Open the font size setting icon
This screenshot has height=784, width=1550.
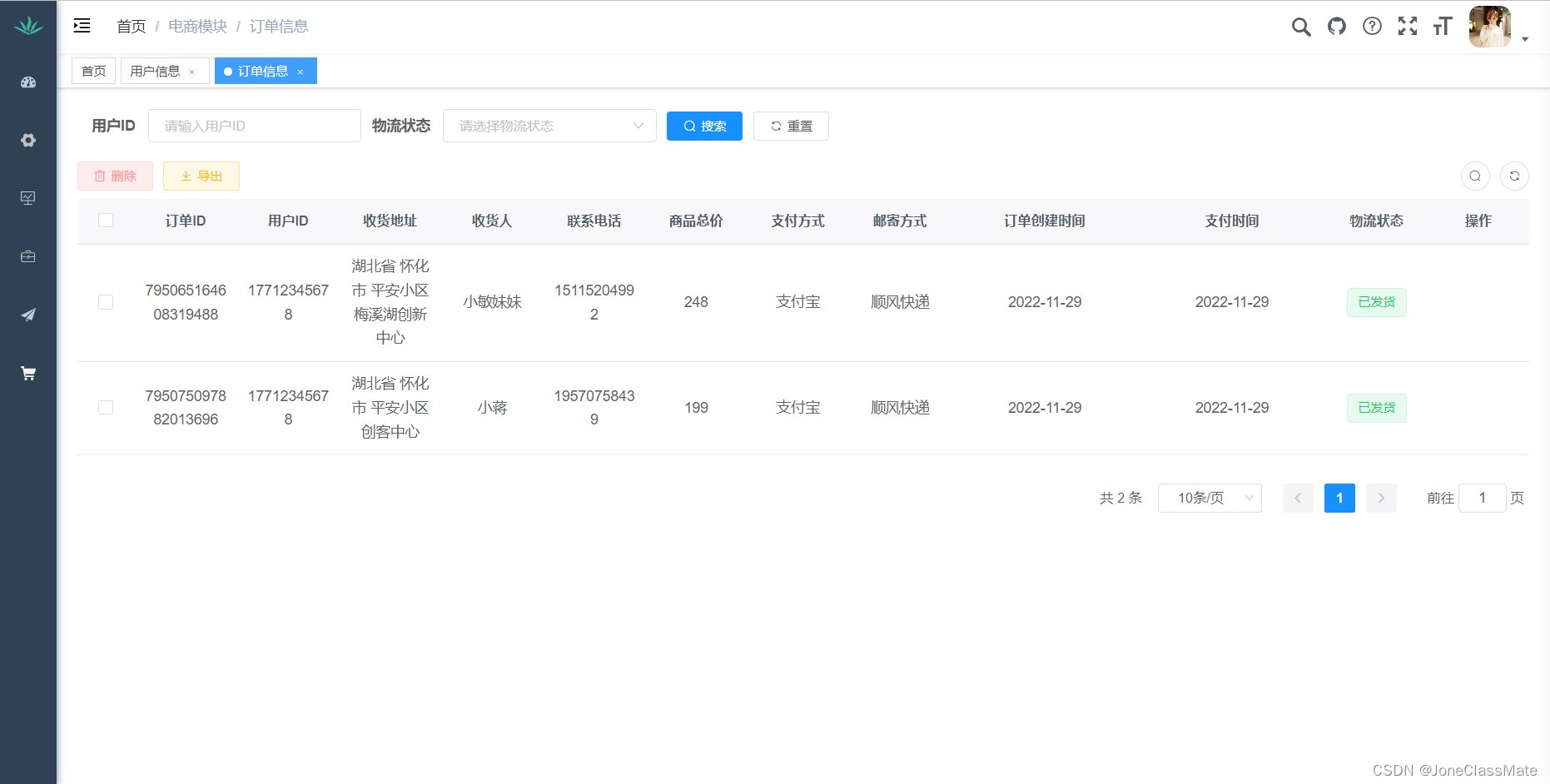[1443, 27]
